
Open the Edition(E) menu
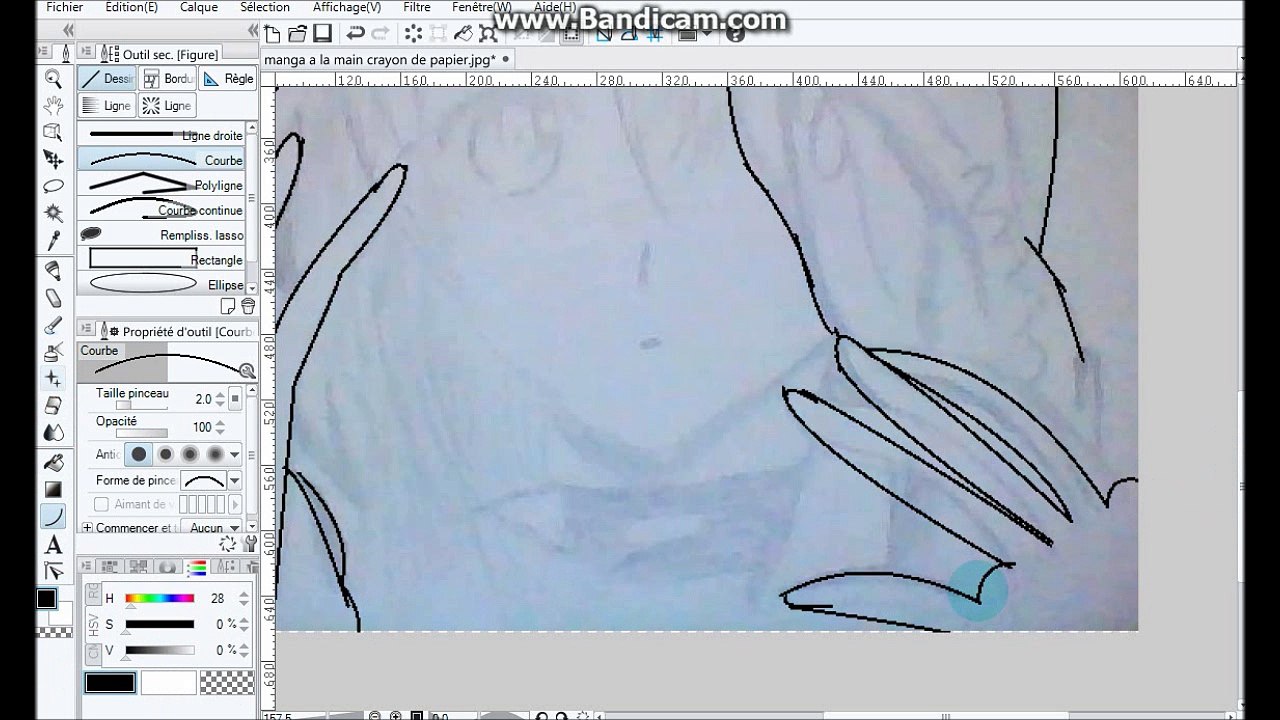tap(131, 7)
